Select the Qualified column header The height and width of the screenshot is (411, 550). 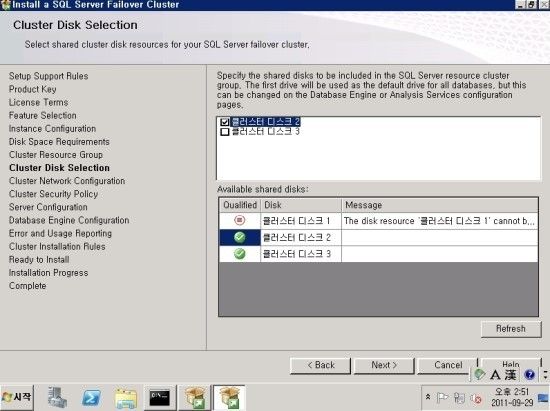click(240, 205)
